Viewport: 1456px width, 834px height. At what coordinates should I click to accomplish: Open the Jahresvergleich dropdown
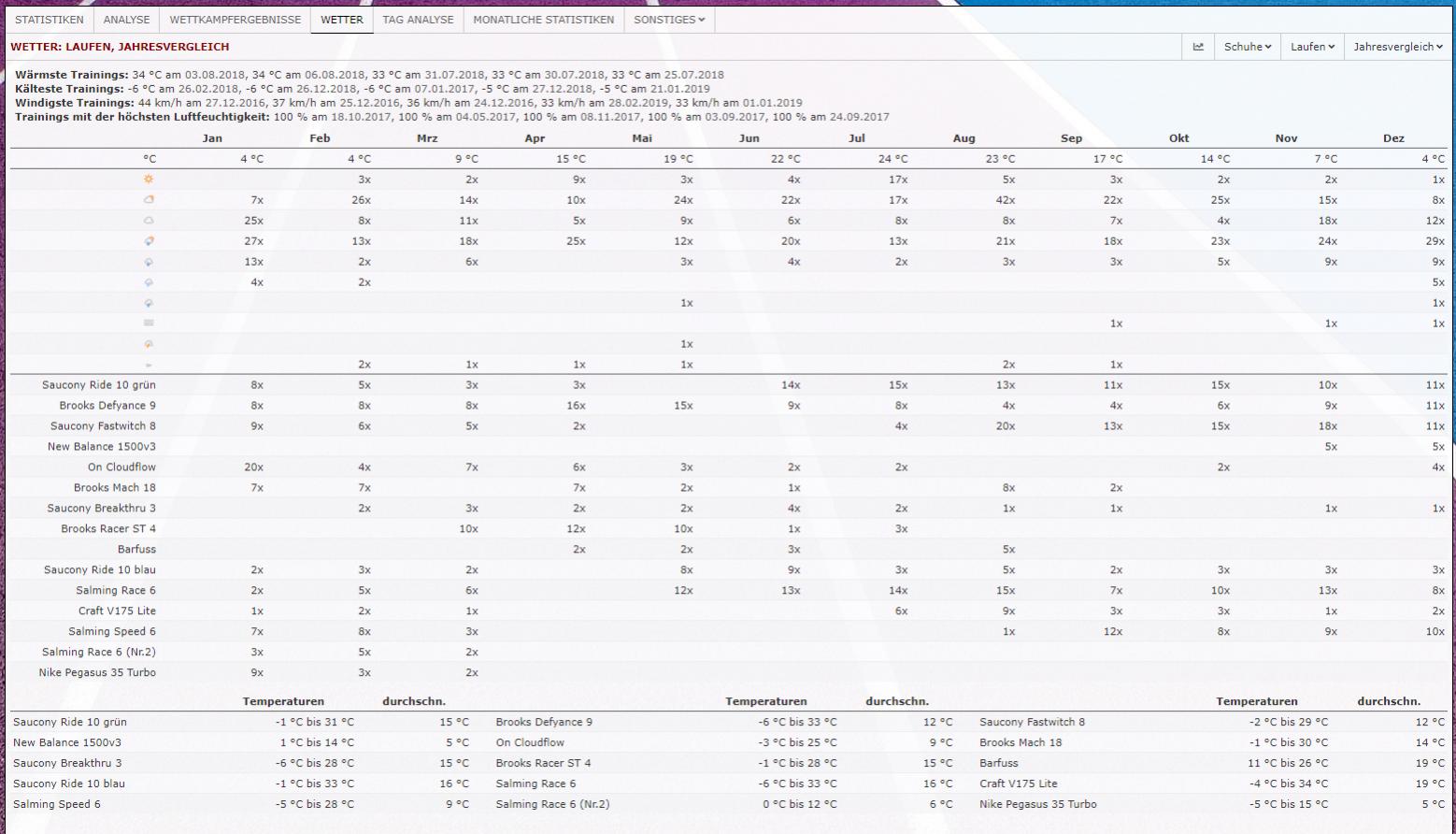(x=1398, y=47)
